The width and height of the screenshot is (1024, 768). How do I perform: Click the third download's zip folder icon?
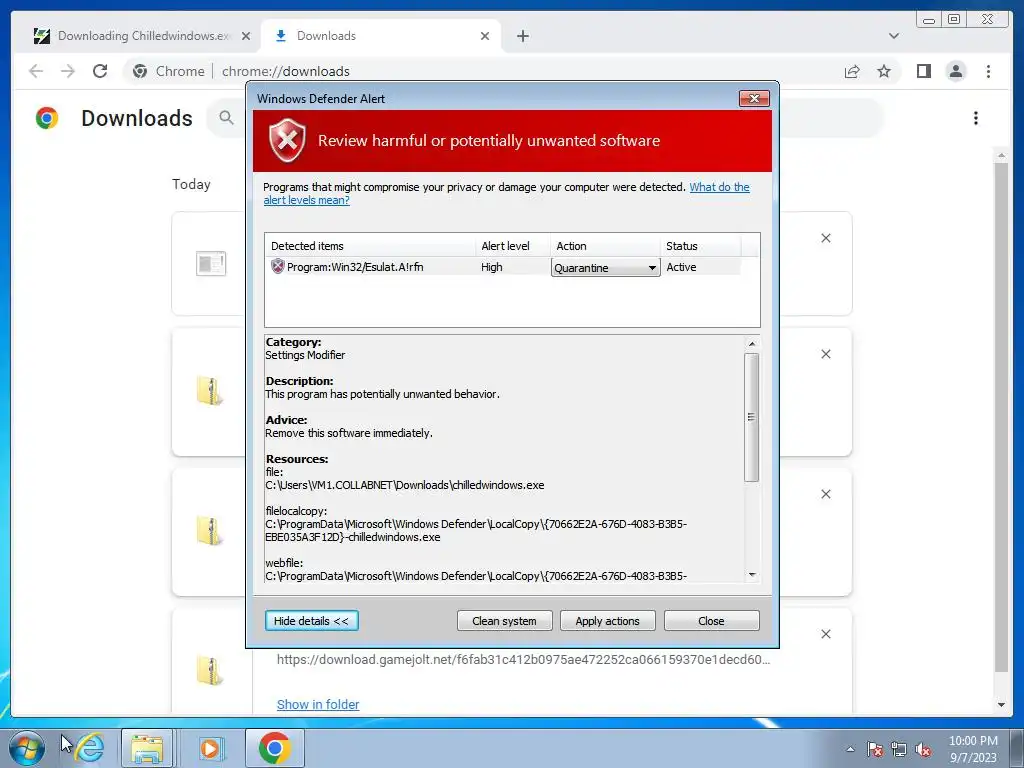point(210,530)
